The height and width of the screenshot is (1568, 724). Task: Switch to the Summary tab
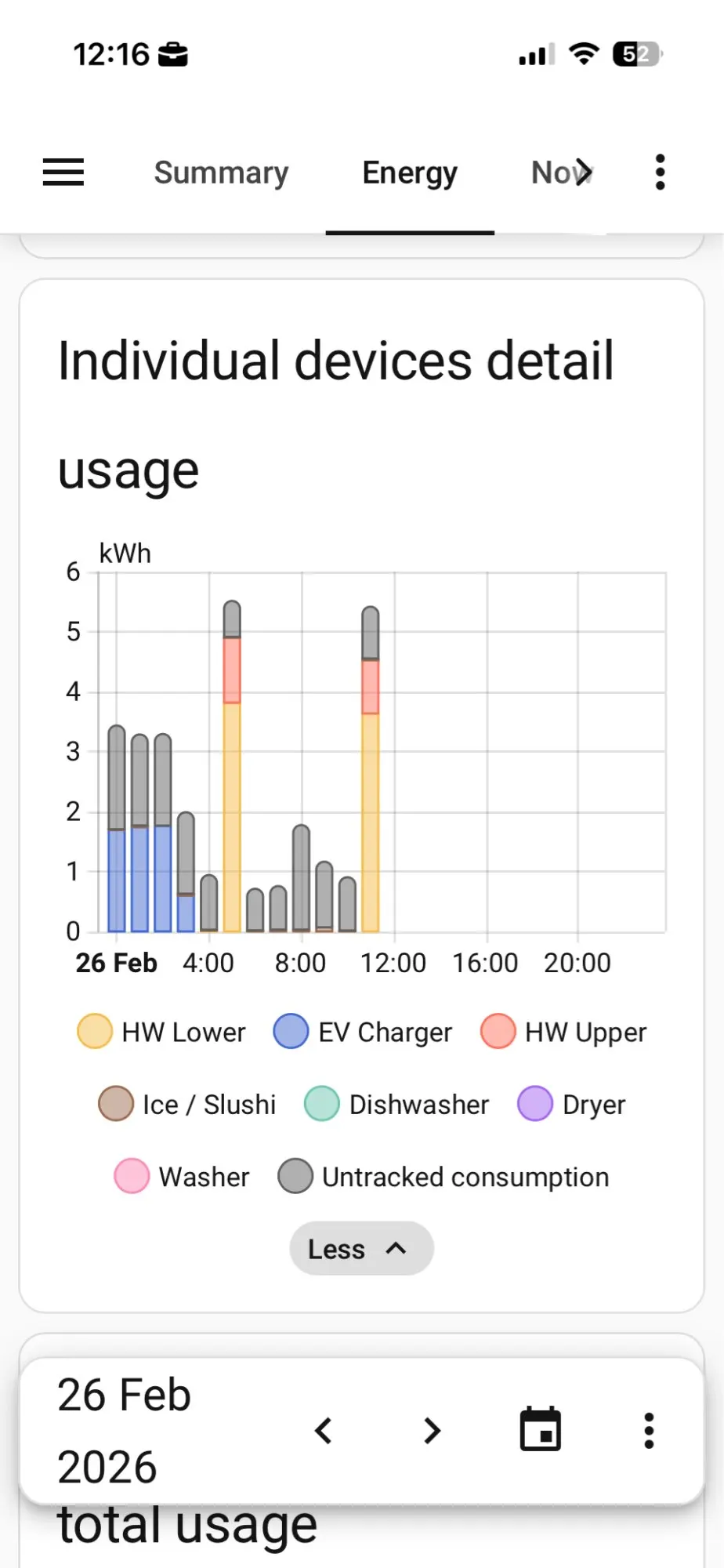click(222, 172)
